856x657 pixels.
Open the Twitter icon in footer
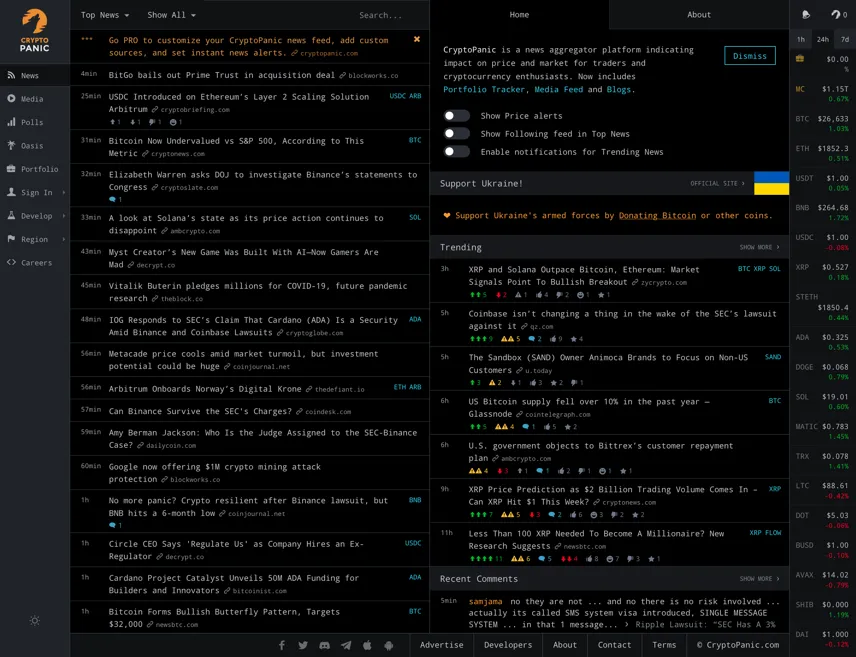tap(303, 645)
